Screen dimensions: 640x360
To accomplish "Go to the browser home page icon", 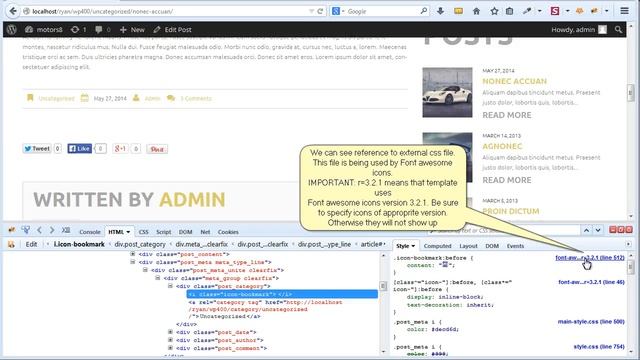I will tap(476, 11).
